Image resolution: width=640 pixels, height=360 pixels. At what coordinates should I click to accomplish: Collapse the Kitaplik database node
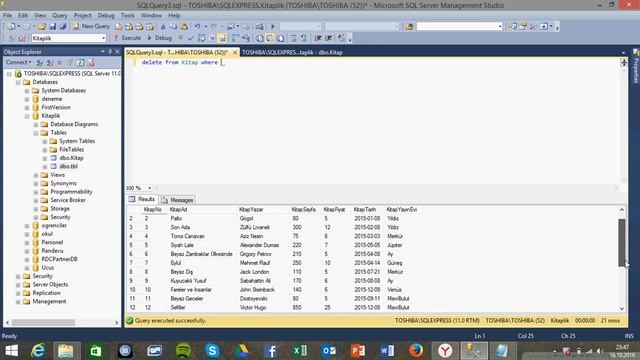click(x=27, y=116)
